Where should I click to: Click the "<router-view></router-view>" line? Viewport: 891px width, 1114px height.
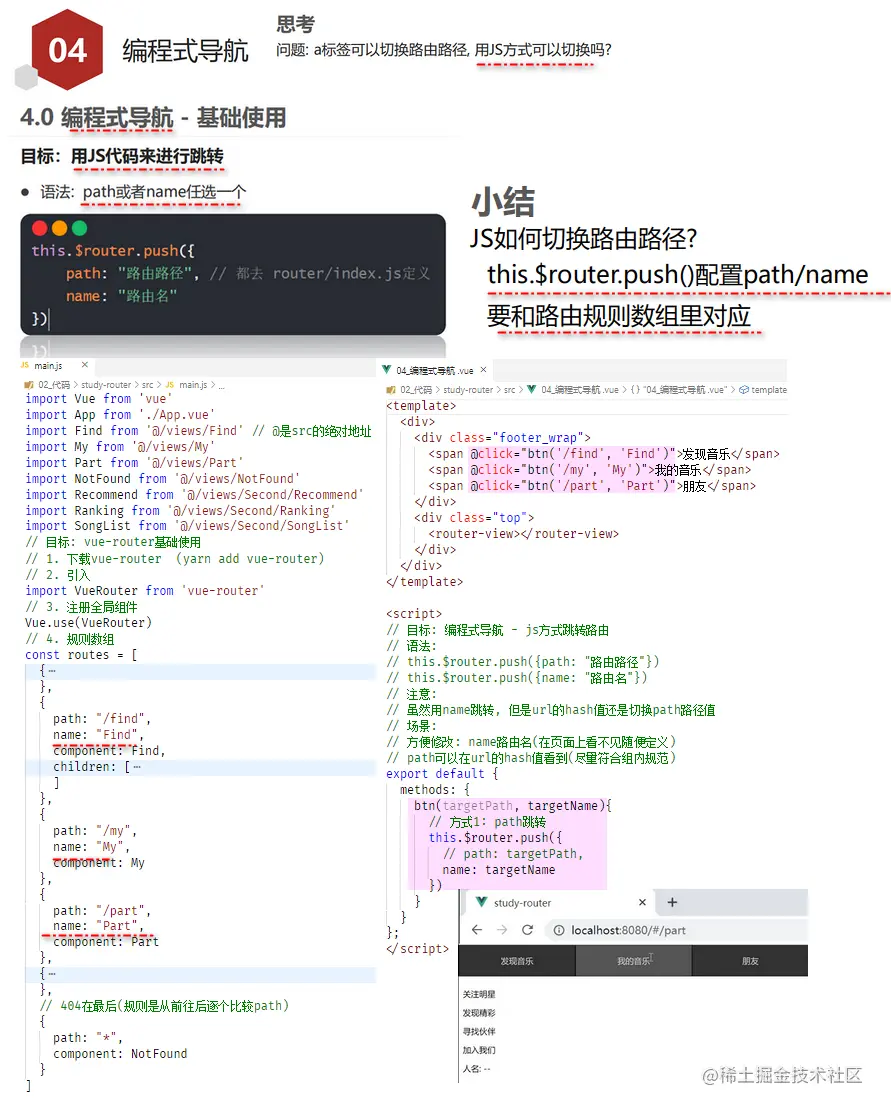point(523,534)
